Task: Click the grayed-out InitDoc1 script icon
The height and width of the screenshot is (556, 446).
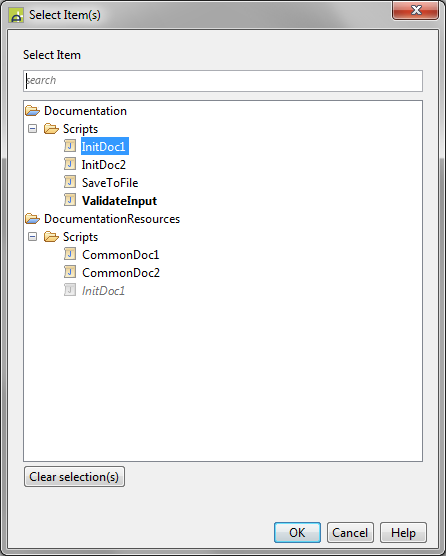Action: (x=70, y=290)
